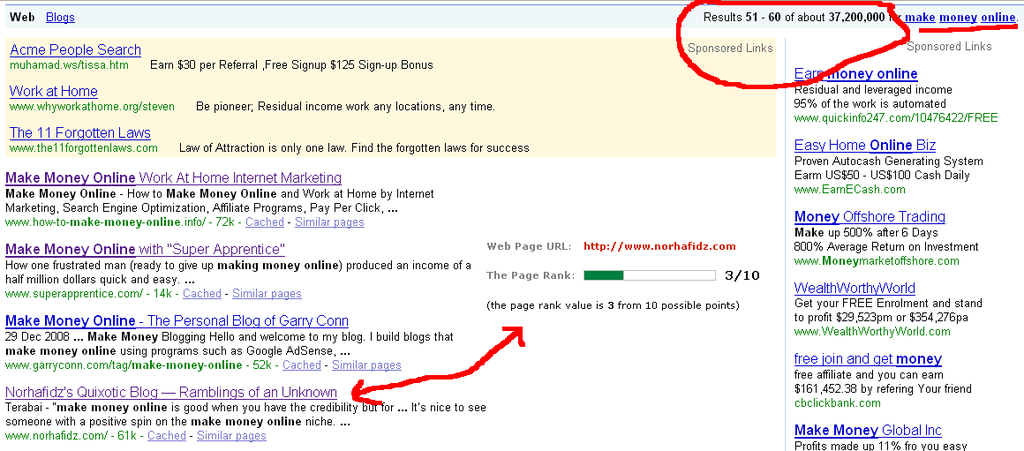The height and width of the screenshot is (451, 1024).
Task: Open Money Offshore Trading ad
Action: click(x=869, y=217)
